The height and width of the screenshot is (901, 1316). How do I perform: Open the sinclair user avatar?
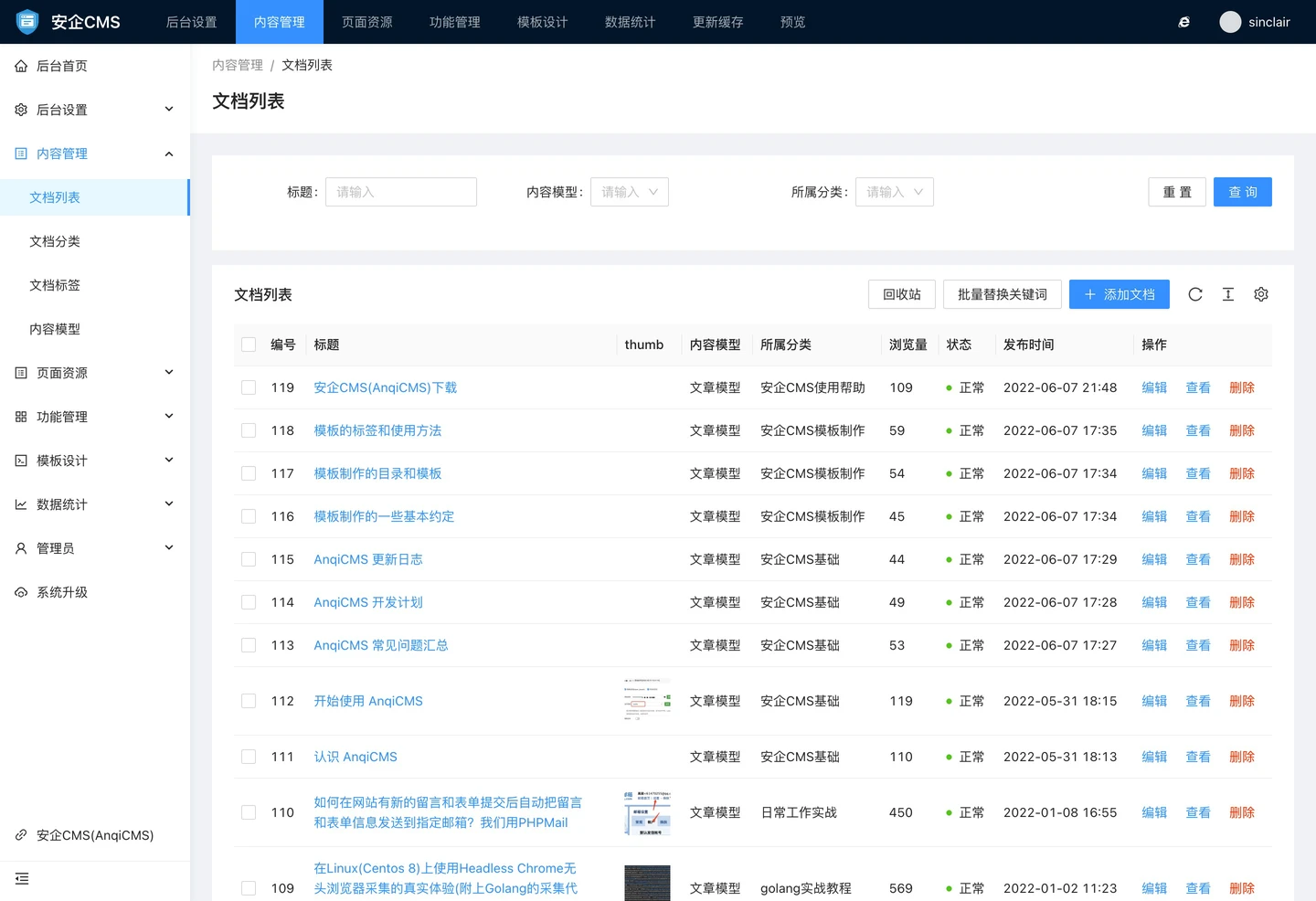coord(1230,22)
